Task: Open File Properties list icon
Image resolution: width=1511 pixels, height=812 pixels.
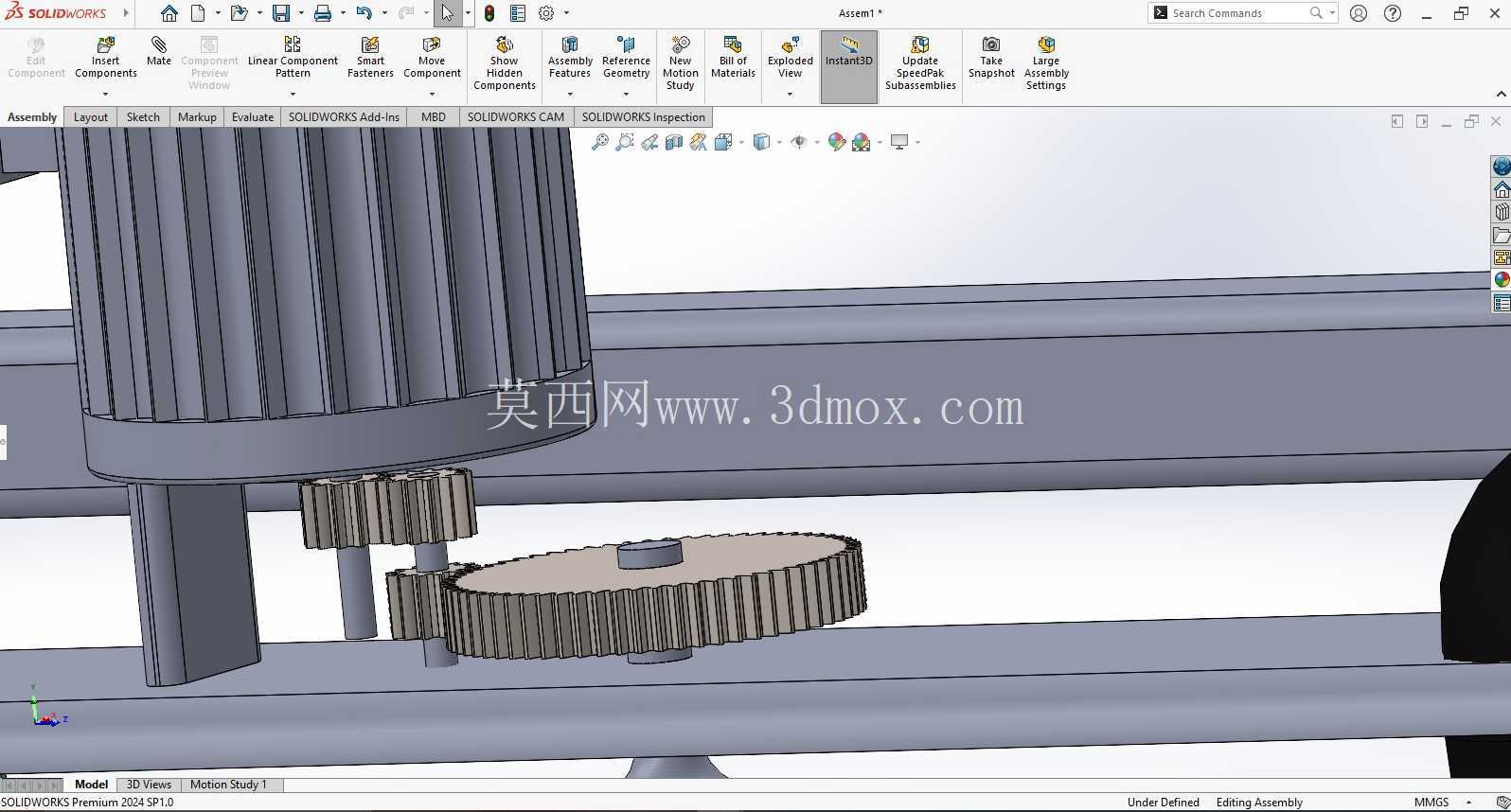Action: pyautogui.click(x=518, y=13)
